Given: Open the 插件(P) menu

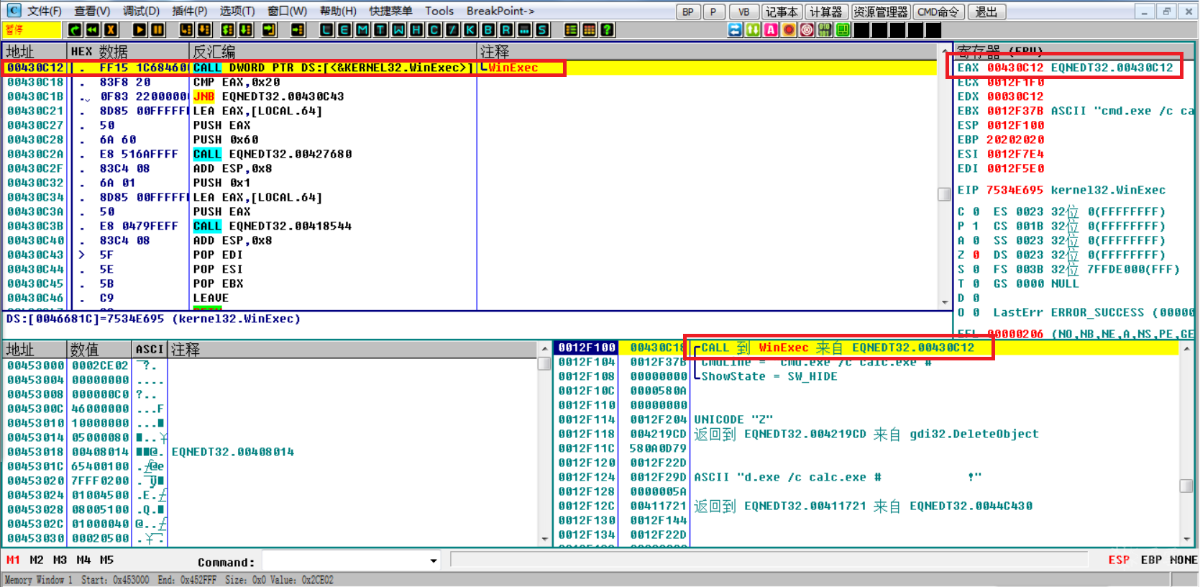Looking at the screenshot, I should [190, 11].
